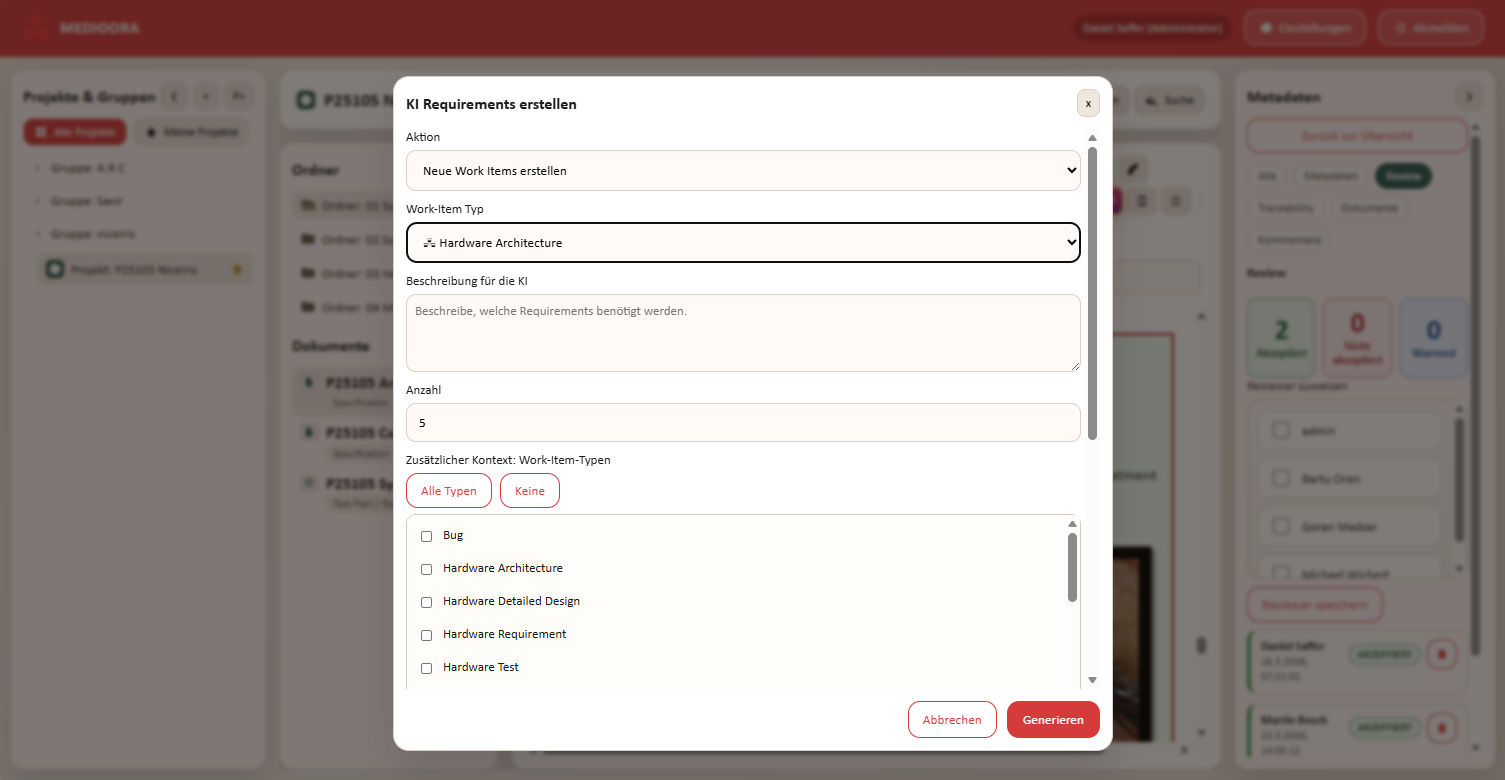Open the Work-Item Typ dropdown
The width and height of the screenshot is (1505, 780).
742,243
